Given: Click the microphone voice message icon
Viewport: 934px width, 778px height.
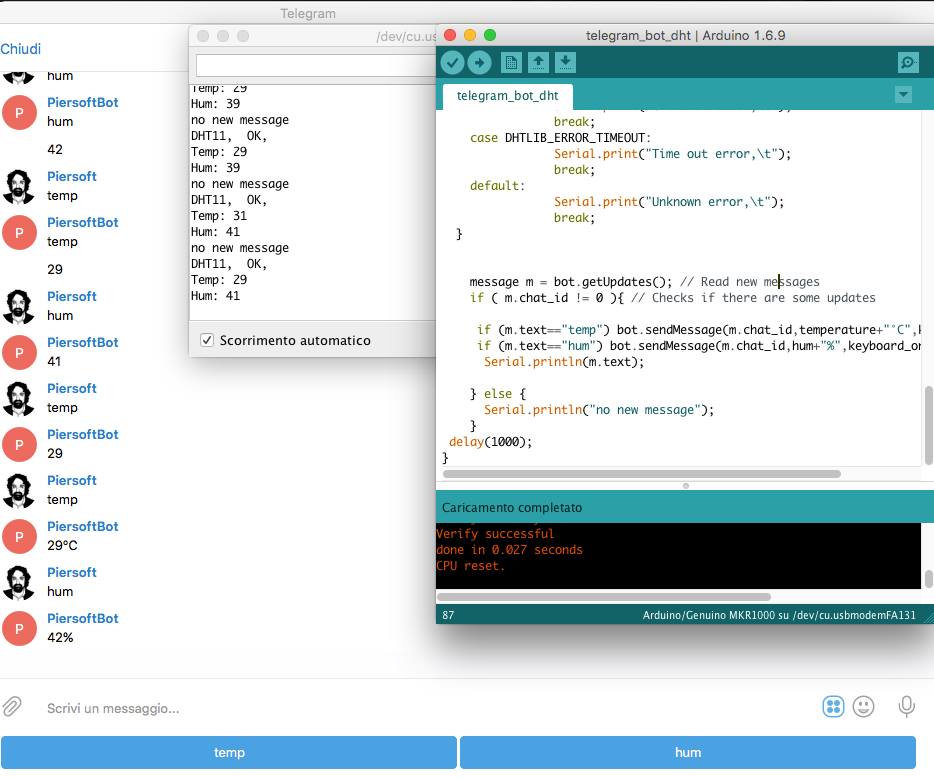Looking at the screenshot, I should pyautogui.click(x=907, y=707).
